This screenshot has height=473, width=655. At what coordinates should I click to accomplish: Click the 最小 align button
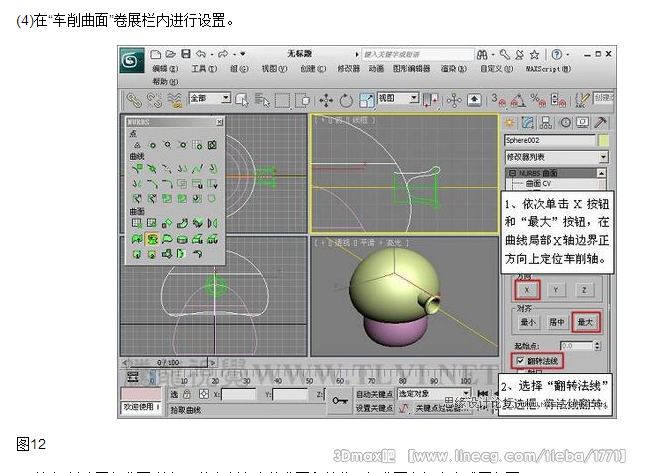(x=528, y=322)
